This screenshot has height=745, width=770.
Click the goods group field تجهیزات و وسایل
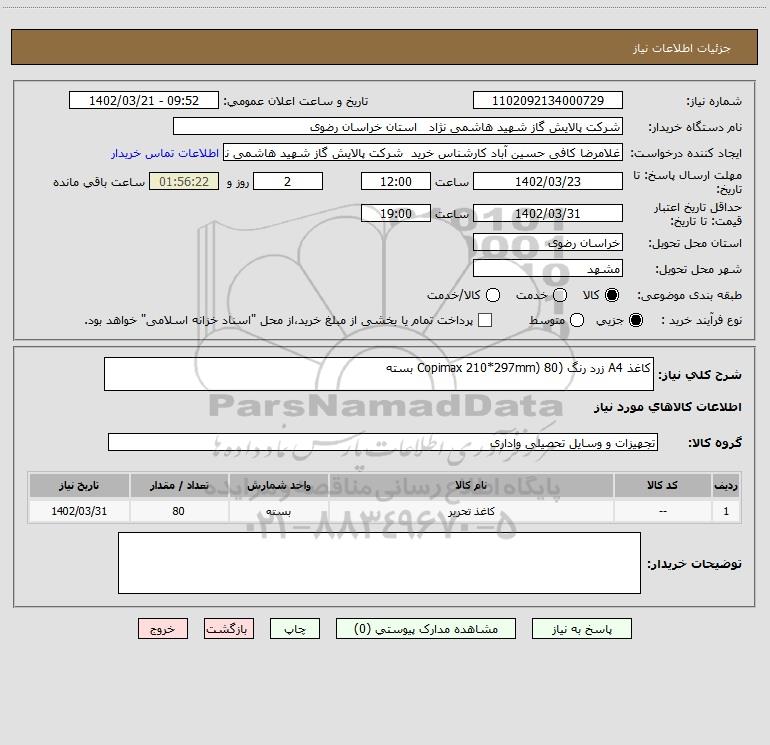click(x=383, y=442)
